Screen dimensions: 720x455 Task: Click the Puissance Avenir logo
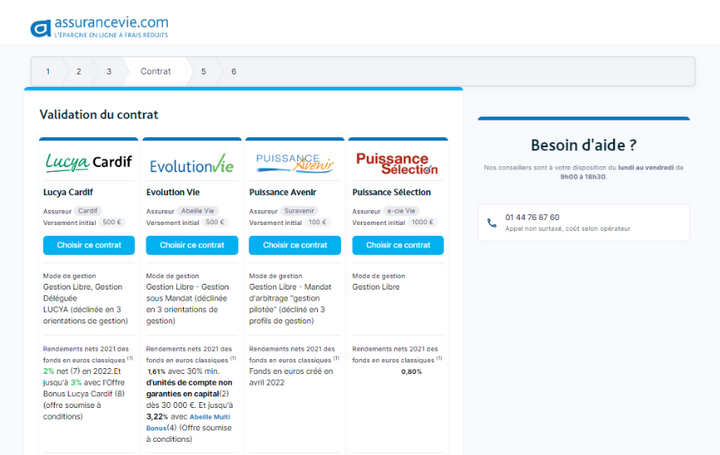(294, 163)
